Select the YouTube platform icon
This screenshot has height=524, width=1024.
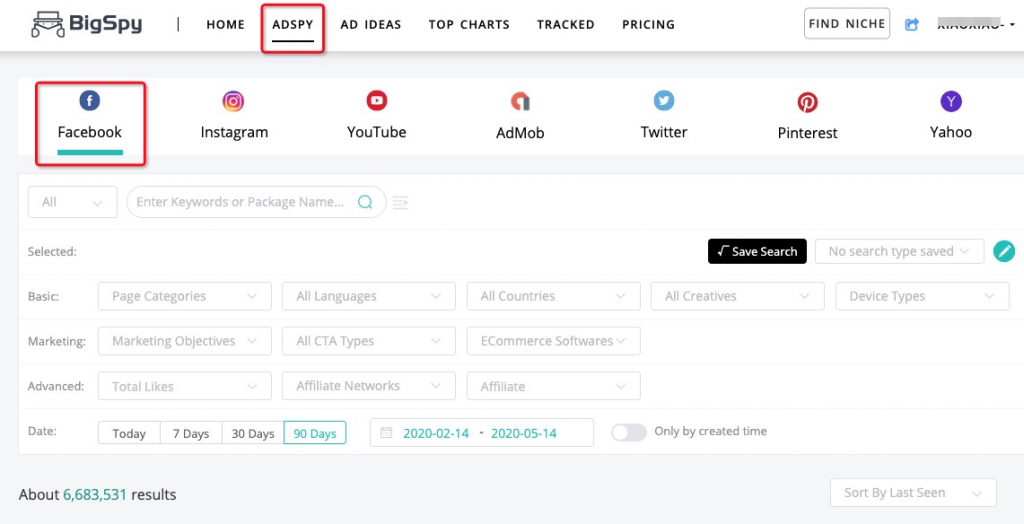[377, 101]
